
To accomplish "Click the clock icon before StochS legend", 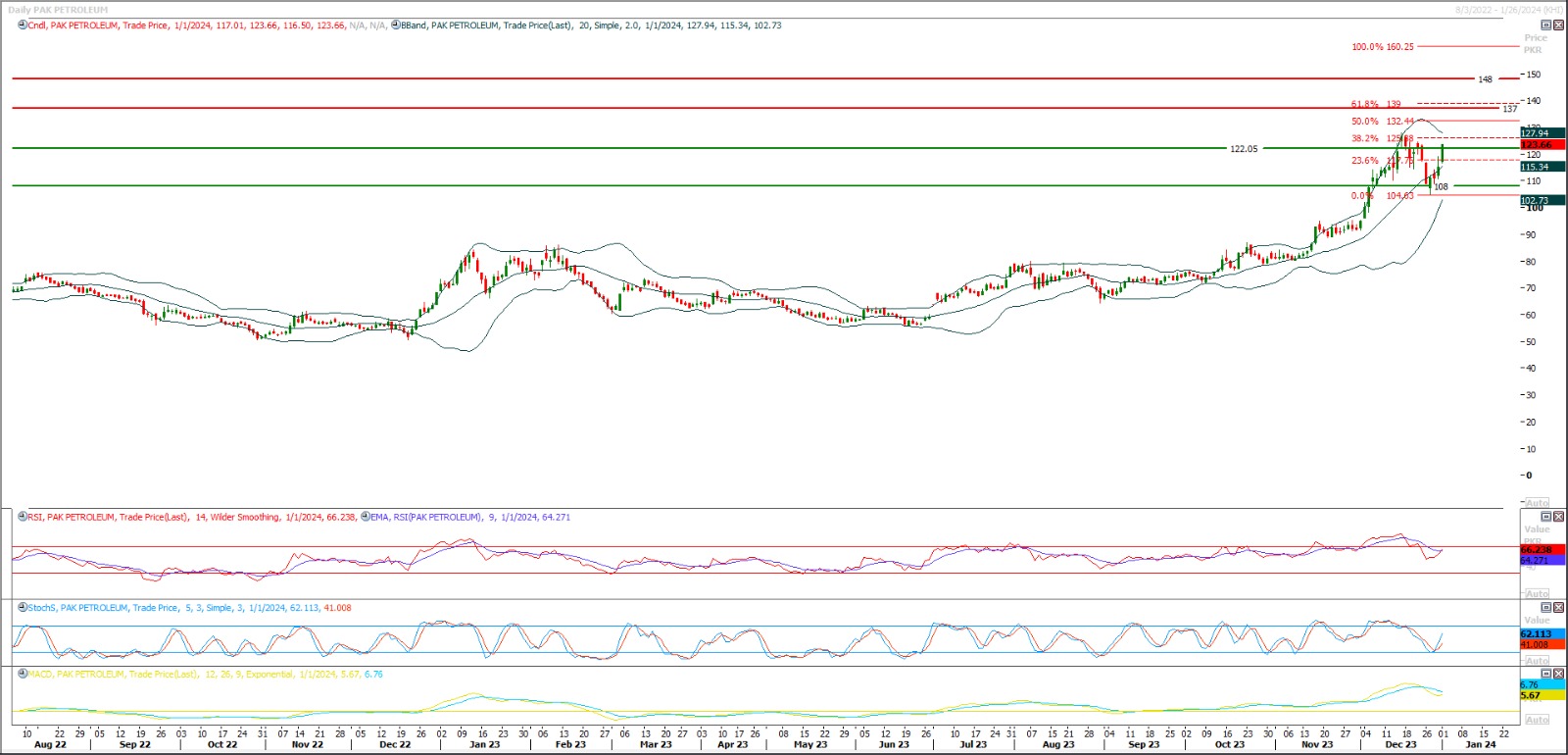I will click(x=23, y=608).
